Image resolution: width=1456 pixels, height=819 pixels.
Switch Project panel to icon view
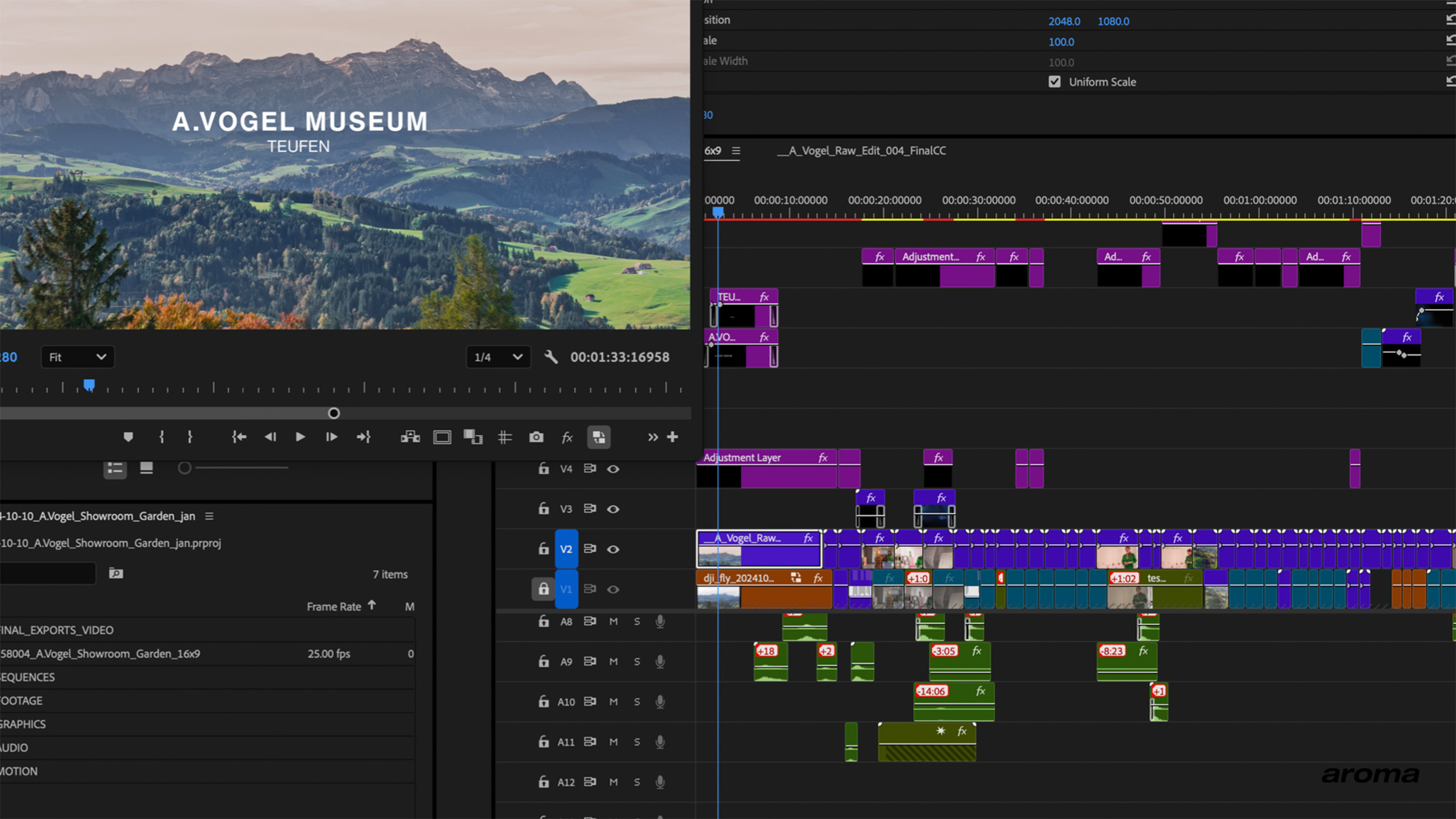(x=146, y=468)
